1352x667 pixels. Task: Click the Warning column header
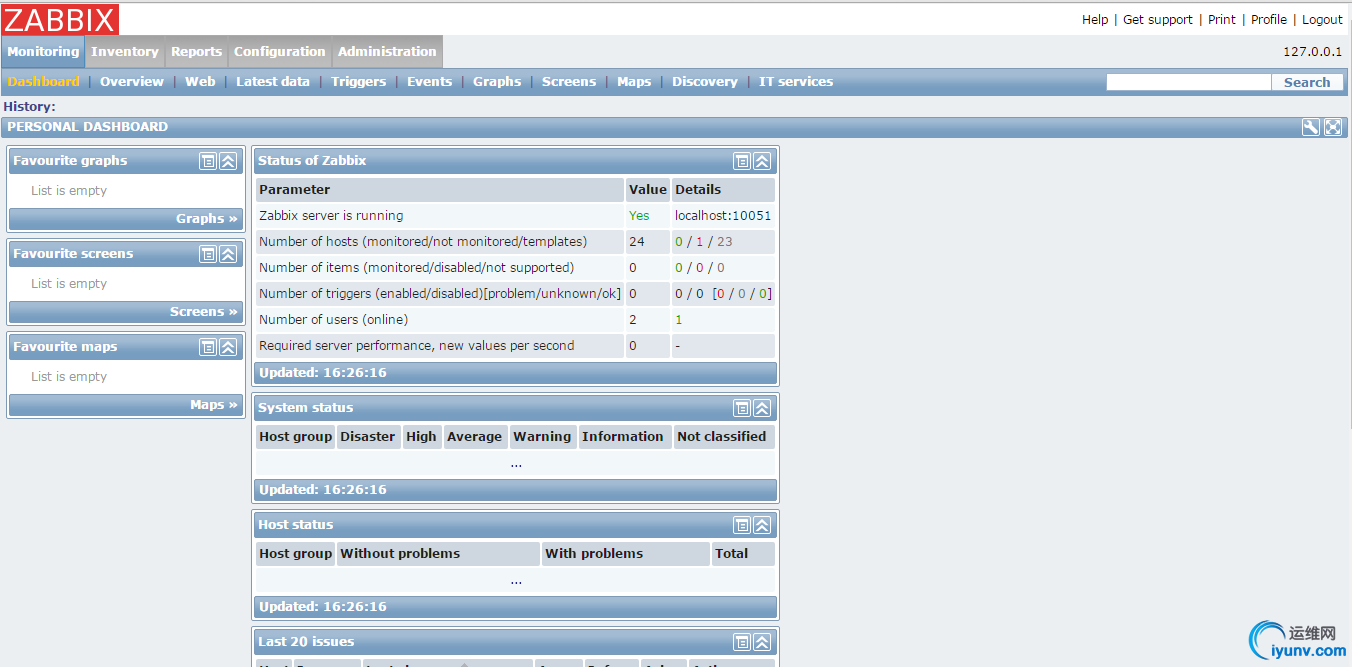[542, 437]
